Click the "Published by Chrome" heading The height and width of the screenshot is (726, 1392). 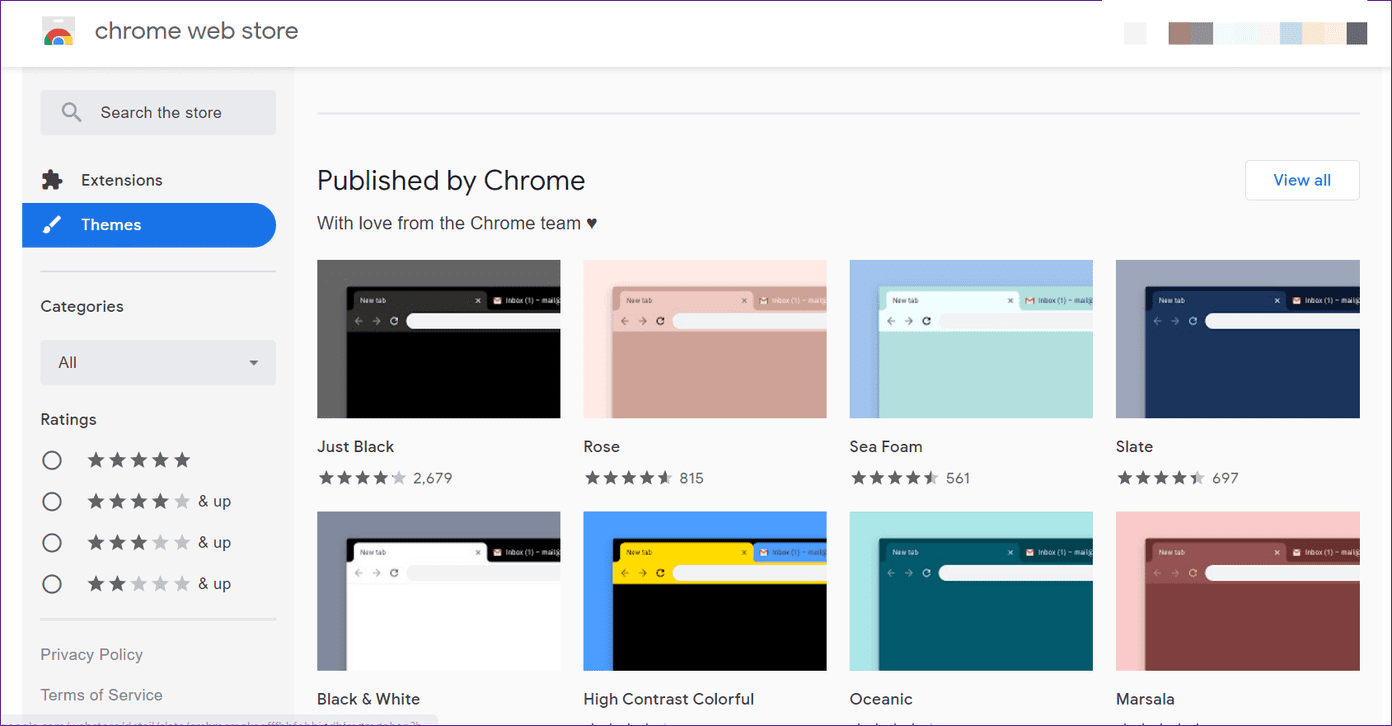[451, 180]
